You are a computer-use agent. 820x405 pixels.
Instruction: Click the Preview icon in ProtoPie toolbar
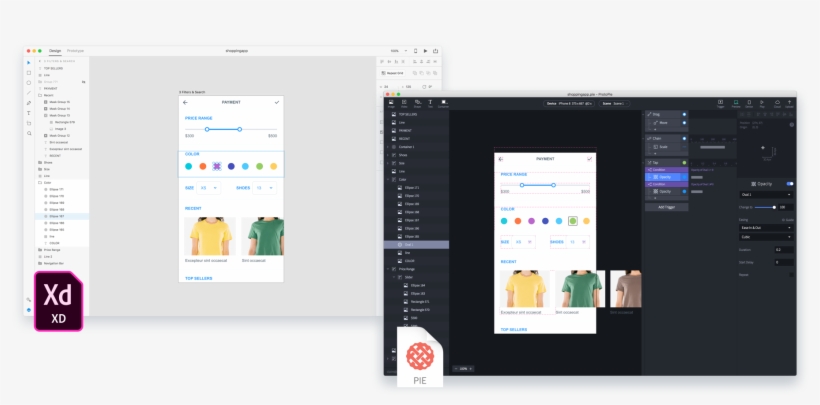(735, 102)
